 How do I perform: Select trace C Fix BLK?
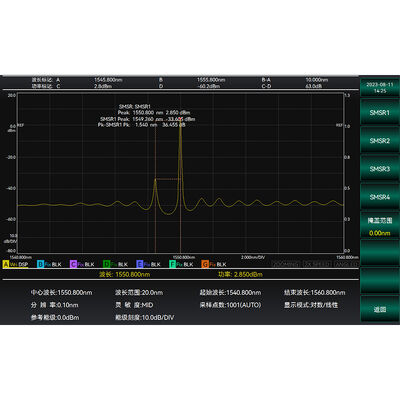pos(82,264)
